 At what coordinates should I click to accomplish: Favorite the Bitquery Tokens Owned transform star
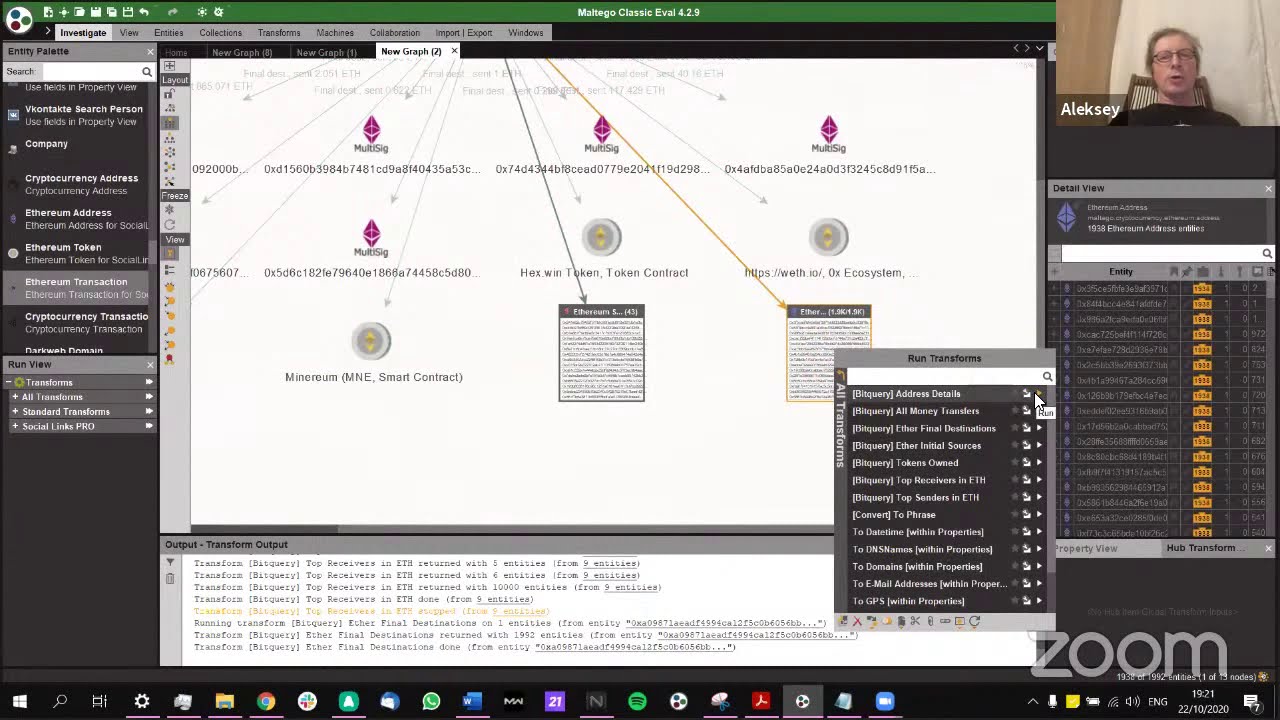point(1014,463)
